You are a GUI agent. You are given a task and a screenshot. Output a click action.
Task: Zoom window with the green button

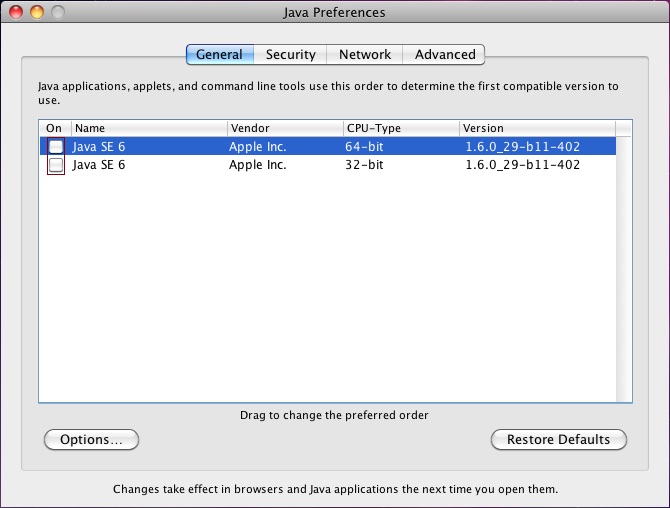[x=59, y=13]
